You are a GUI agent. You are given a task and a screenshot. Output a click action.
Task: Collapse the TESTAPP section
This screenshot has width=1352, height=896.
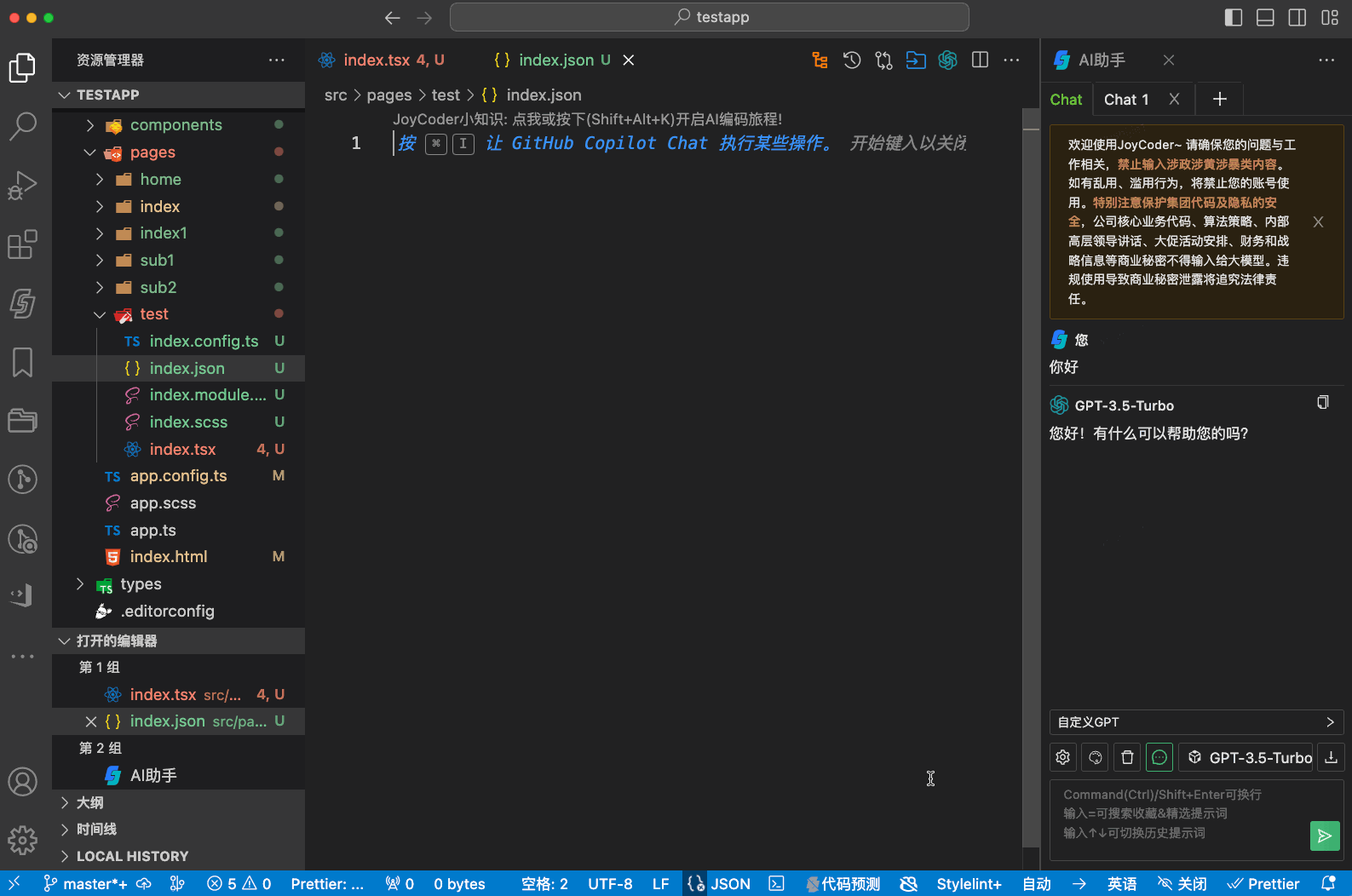[x=178, y=95]
